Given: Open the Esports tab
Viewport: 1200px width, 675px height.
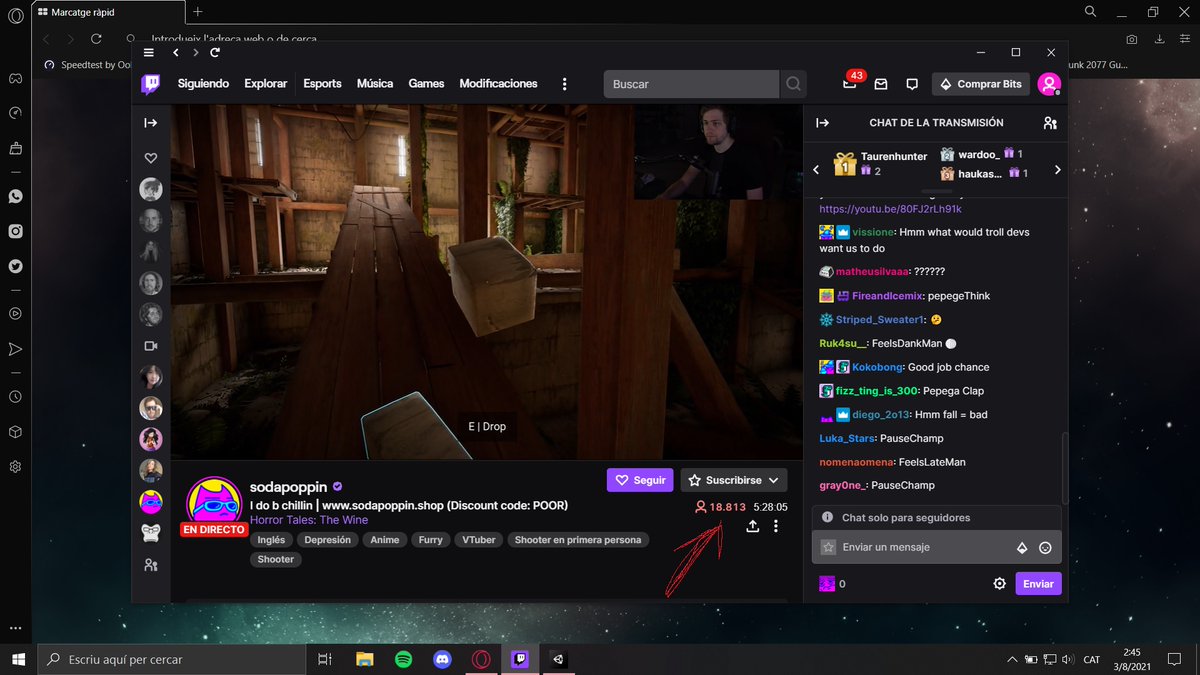Looking at the screenshot, I should [x=322, y=84].
